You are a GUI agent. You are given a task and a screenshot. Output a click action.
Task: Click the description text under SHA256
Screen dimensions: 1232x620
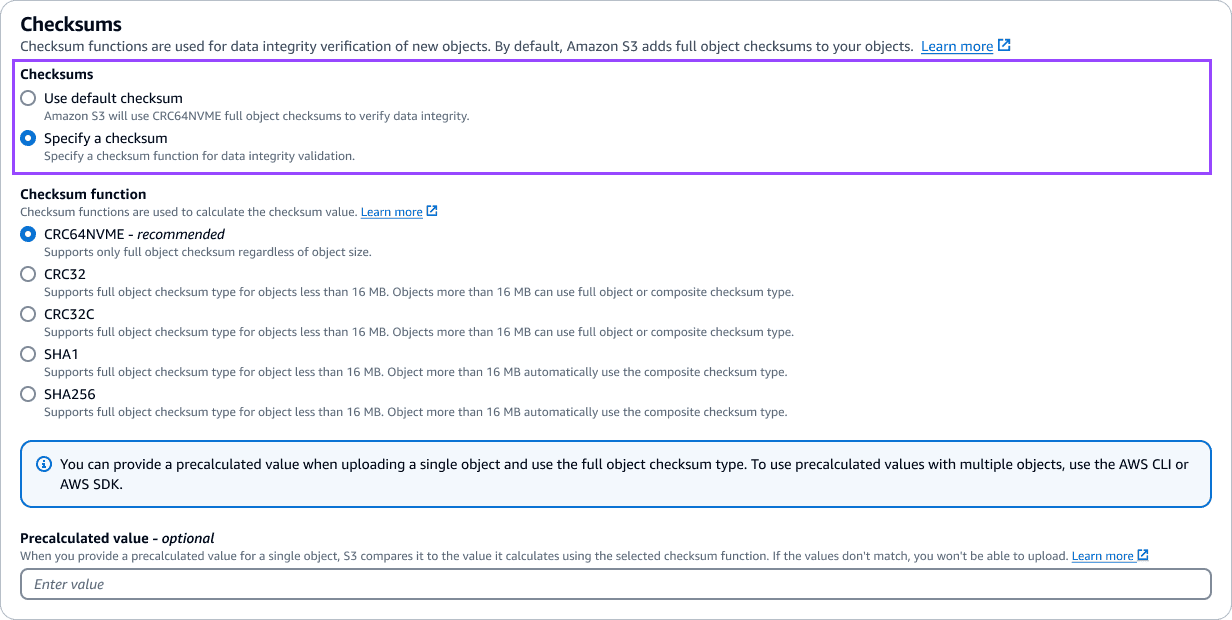click(415, 412)
